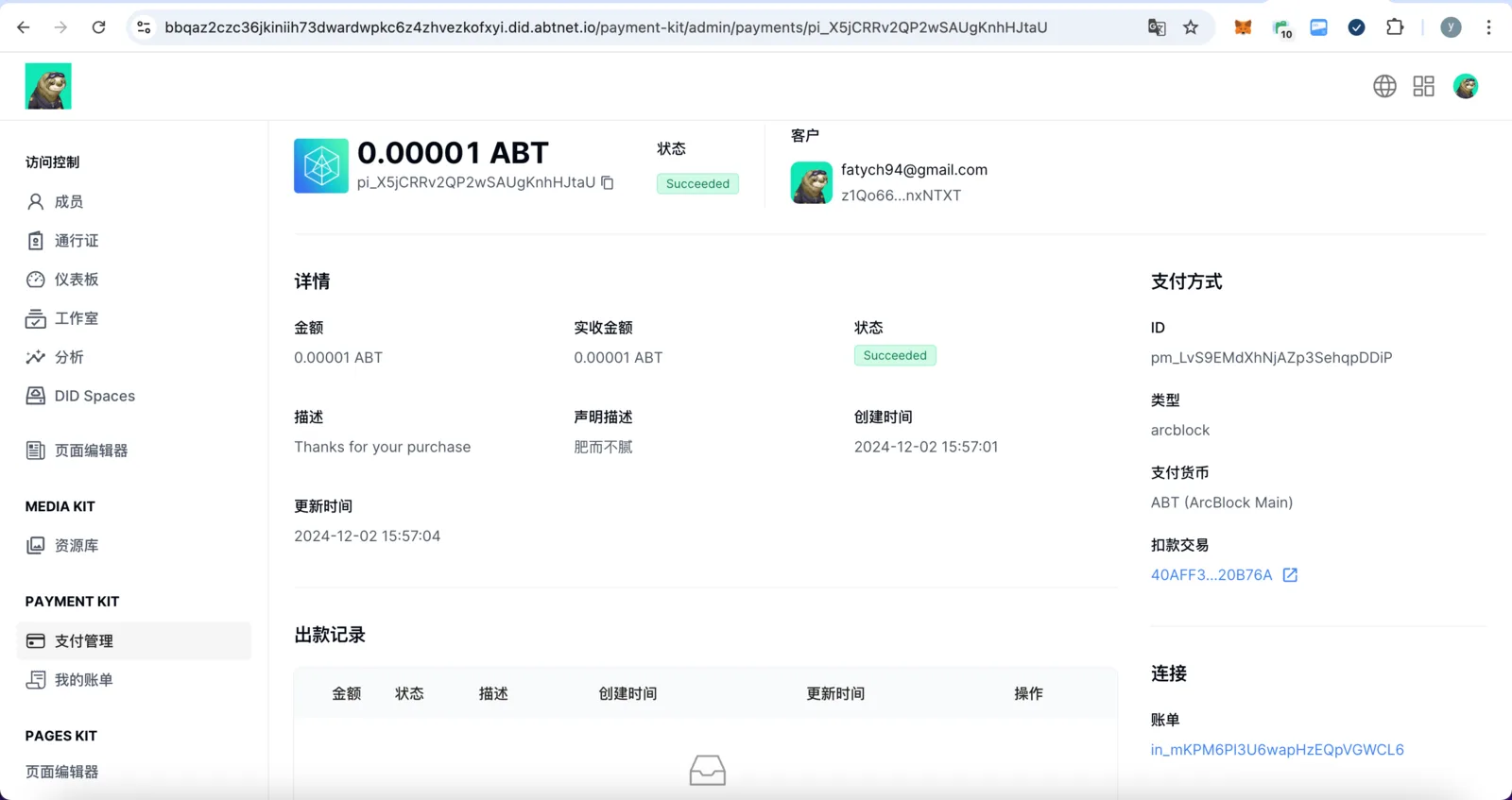
Task: Click the 描述 column header in 出款记录 table
Action: (x=493, y=693)
